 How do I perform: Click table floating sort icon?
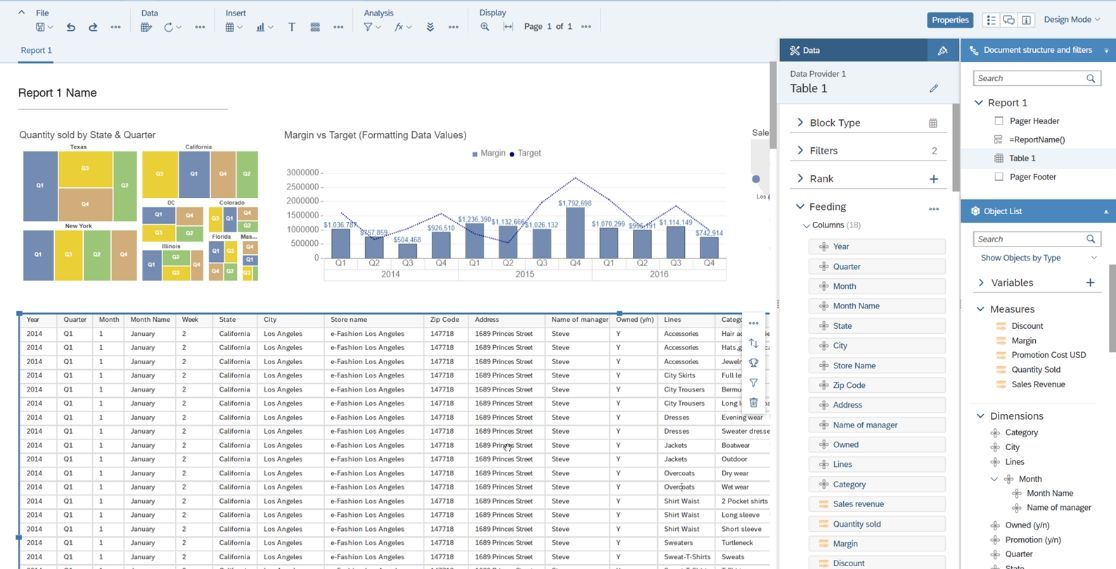754,343
